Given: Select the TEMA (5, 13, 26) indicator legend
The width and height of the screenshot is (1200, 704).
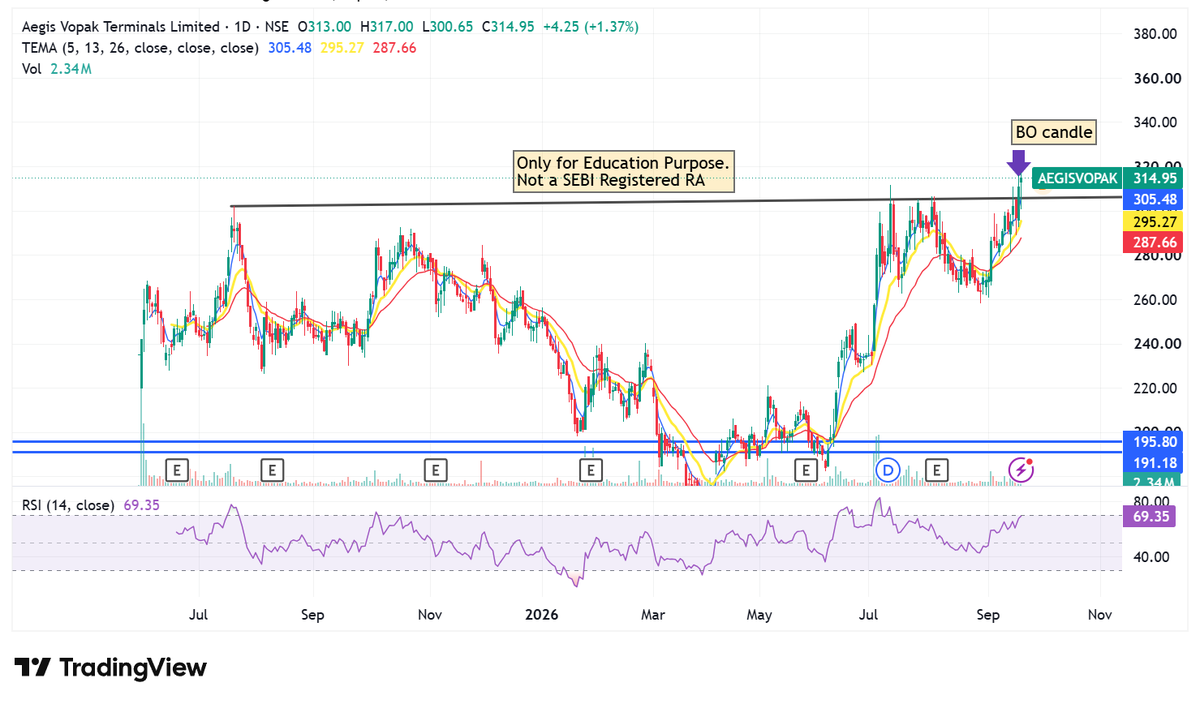Looking at the screenshot, I should (x=141, y=47).
